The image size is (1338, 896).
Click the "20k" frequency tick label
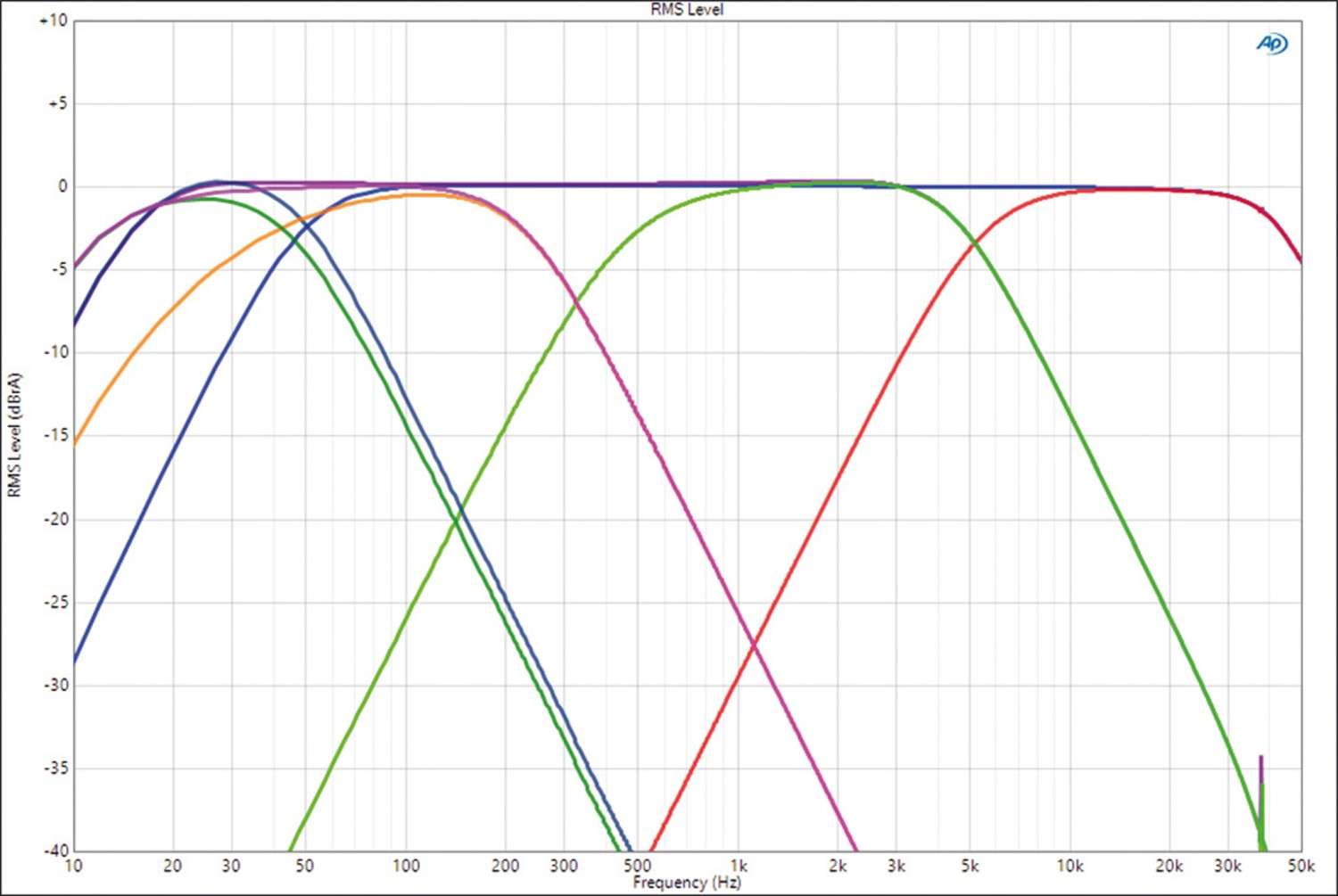tap(1169, 866)
